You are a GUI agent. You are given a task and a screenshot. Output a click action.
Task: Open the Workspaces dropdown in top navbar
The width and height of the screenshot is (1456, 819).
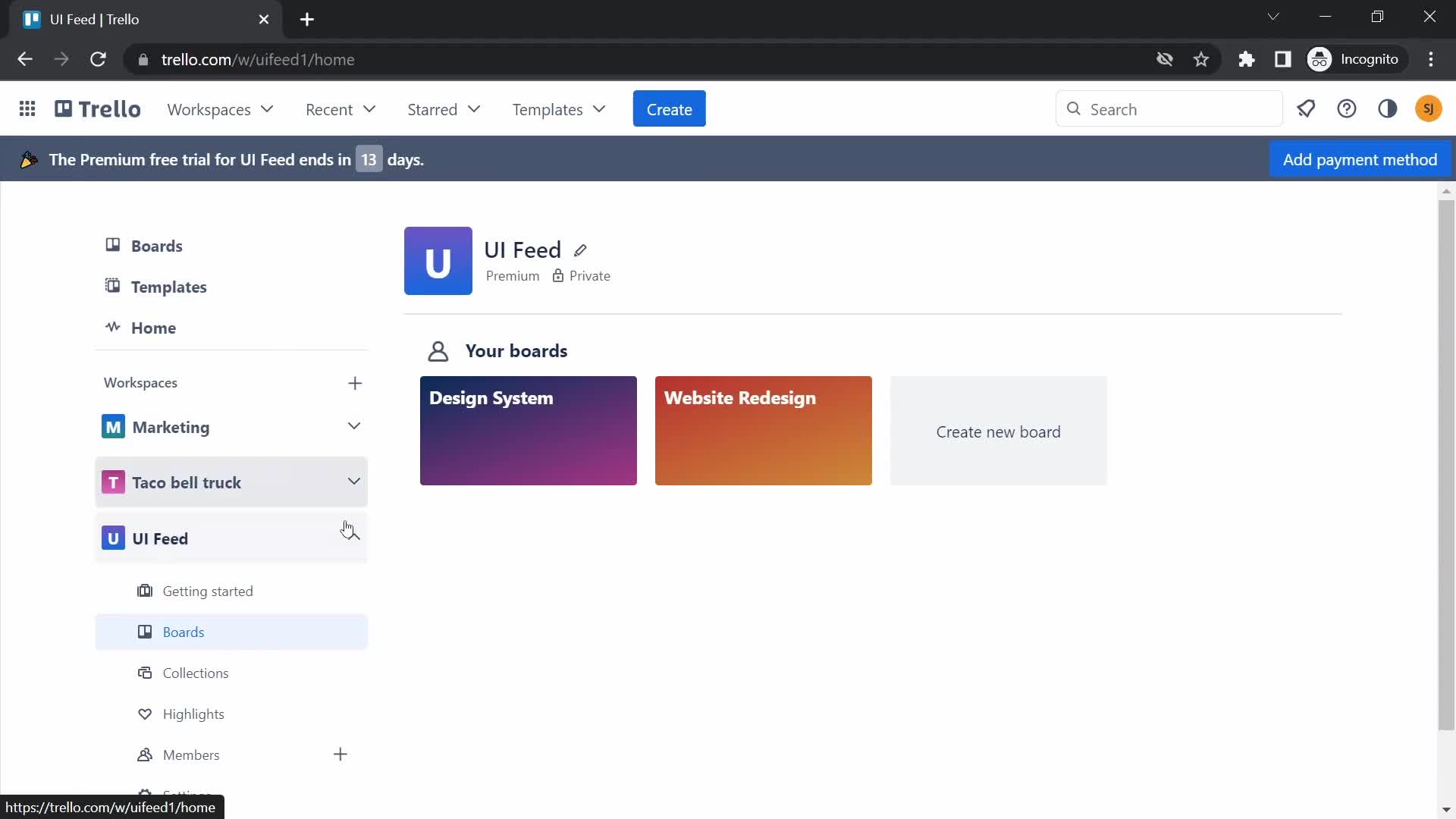pyautogui.click(x=220, y=109)
